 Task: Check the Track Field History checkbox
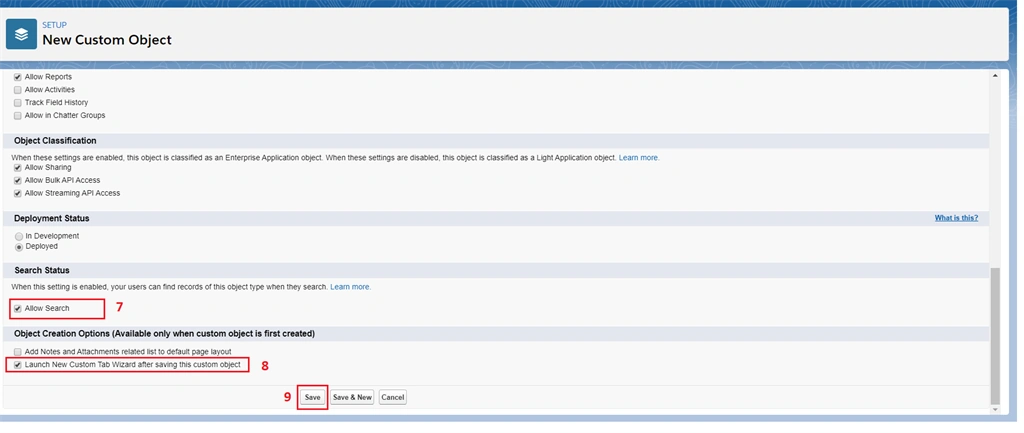pyautogui.click(x=18, y=103)
